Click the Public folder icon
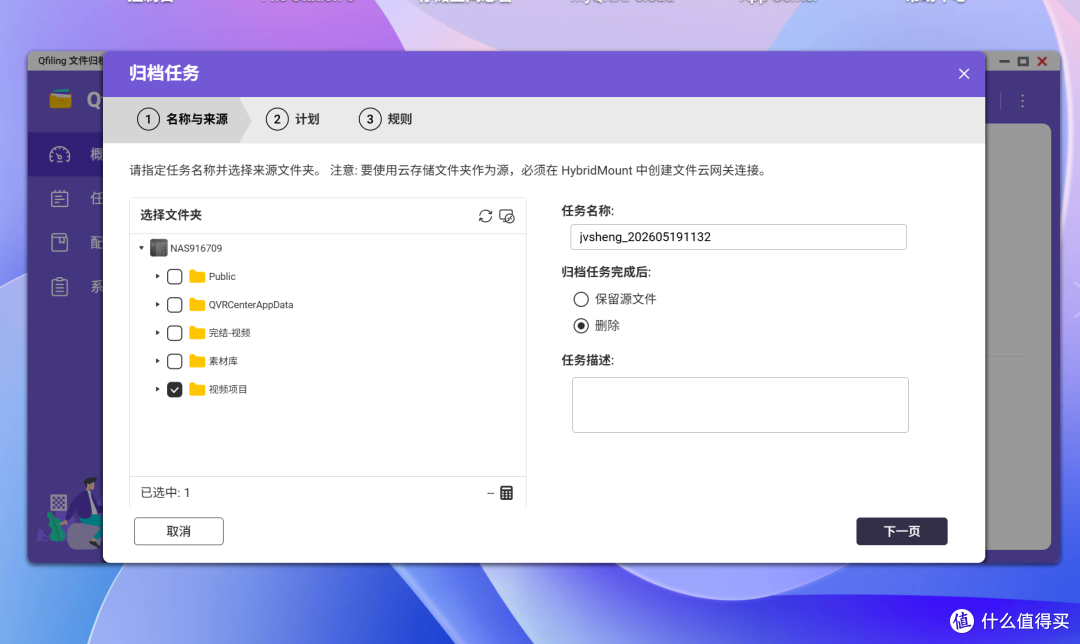 (x=197, y=276)
